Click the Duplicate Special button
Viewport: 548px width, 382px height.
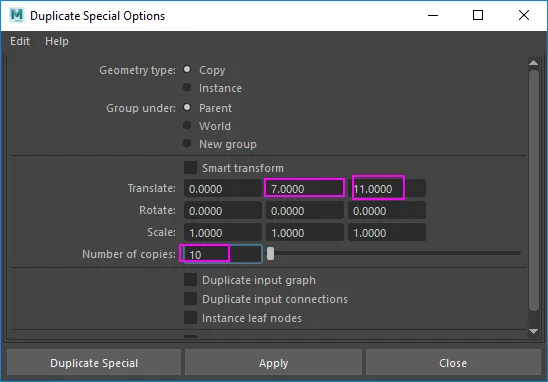pyautogui.click(x=94, y=362)
